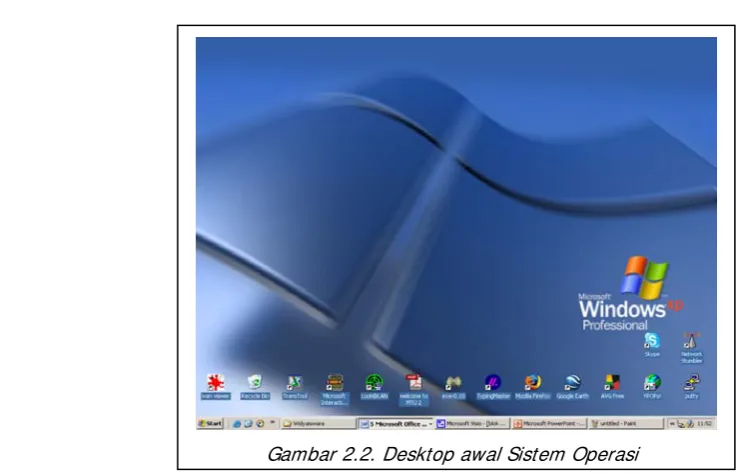Click the tray icon next to the clock

click(690, 424)
